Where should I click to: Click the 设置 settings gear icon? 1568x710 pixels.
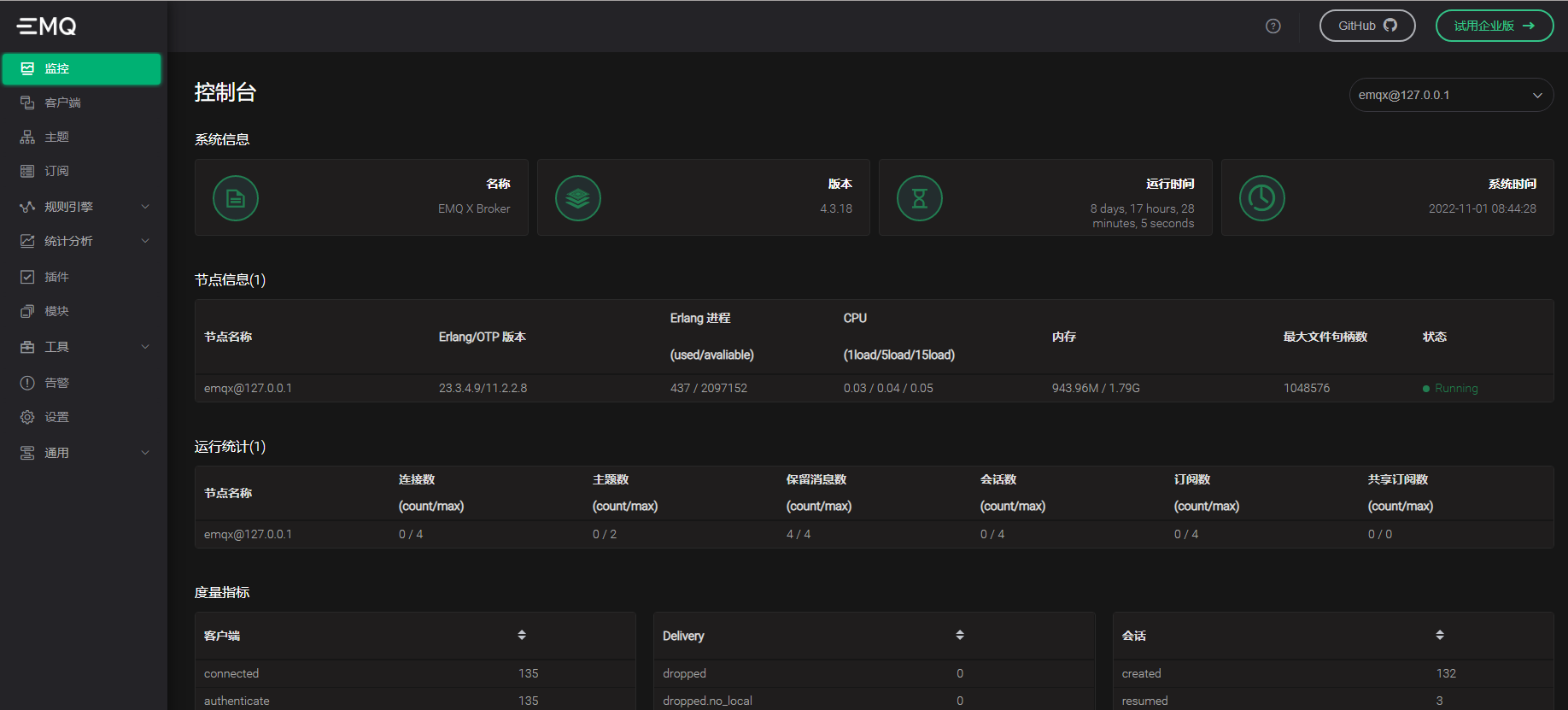27,417
